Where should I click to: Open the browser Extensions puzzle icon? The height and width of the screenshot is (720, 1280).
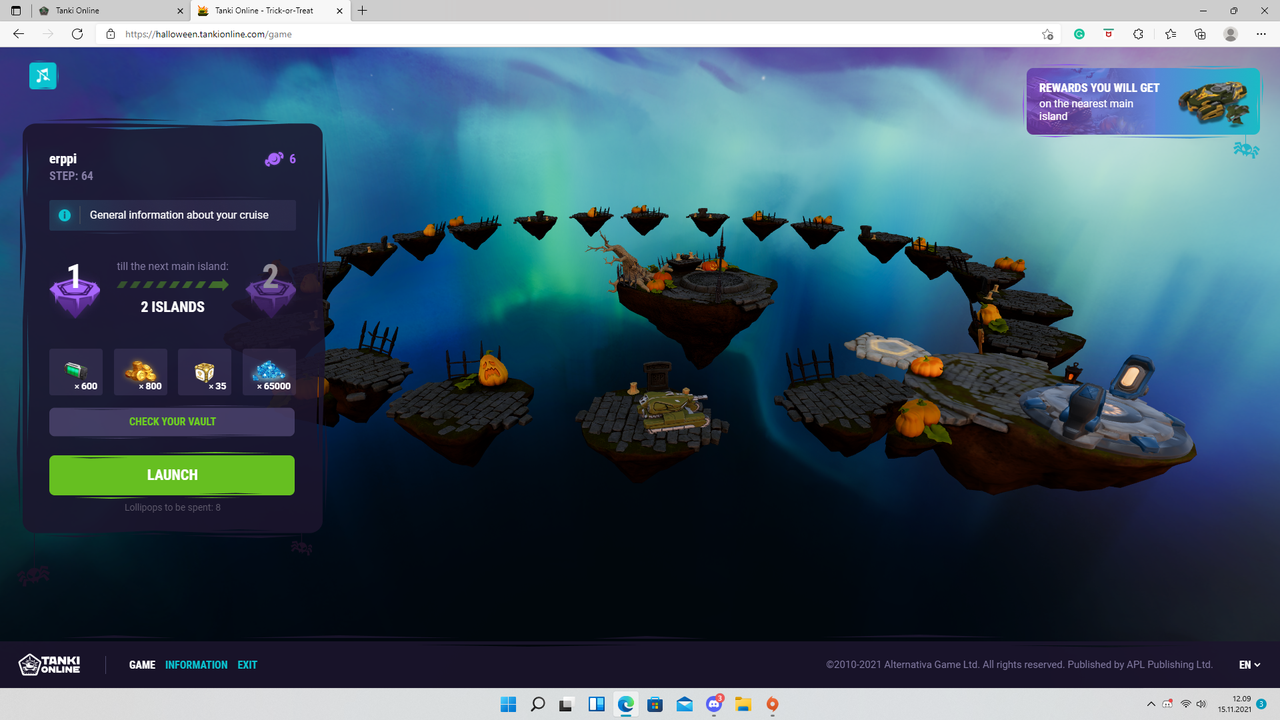1138,34
